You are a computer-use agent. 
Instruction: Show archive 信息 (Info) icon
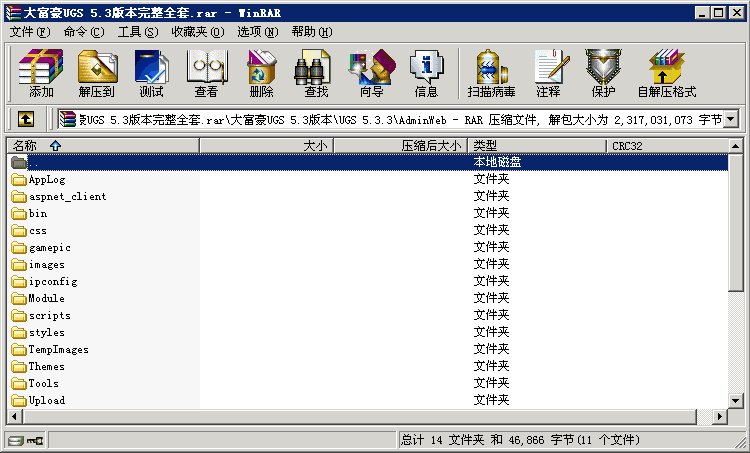(x=426, y=74)
